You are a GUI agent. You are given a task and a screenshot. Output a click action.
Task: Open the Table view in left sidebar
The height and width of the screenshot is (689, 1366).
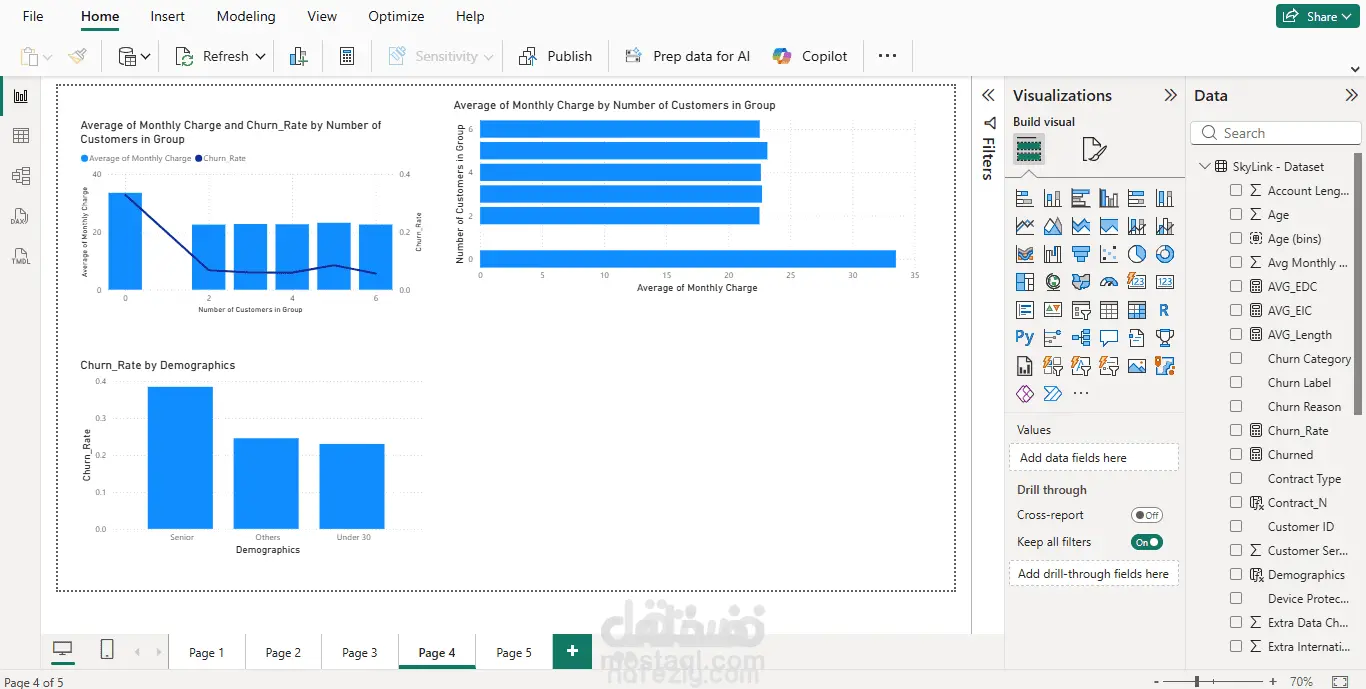point(20,136)
